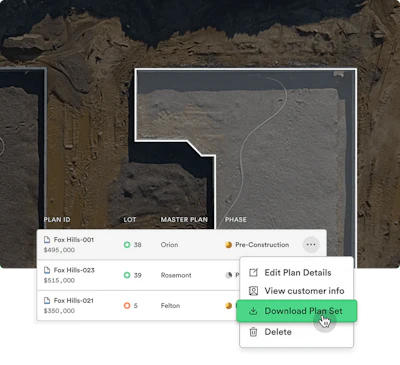The width and height of the screenshot is (400, 365).
Task: Sort by the PHASE column header
Action: 236,219
